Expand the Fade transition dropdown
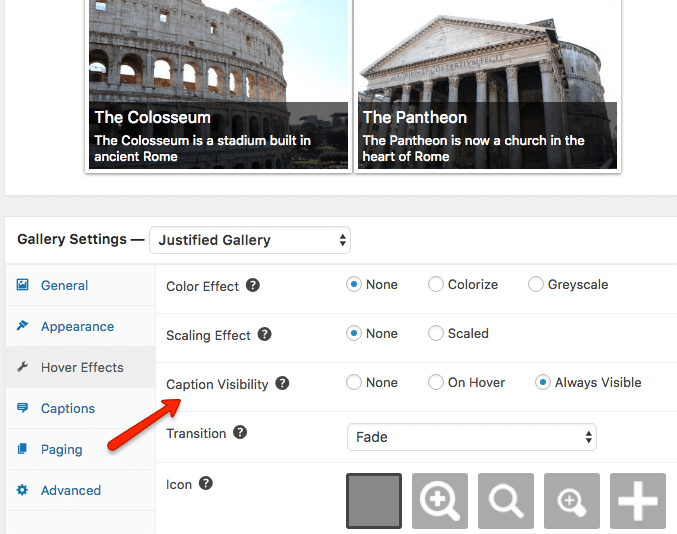 pyautogui.click(x=472, y=437)
